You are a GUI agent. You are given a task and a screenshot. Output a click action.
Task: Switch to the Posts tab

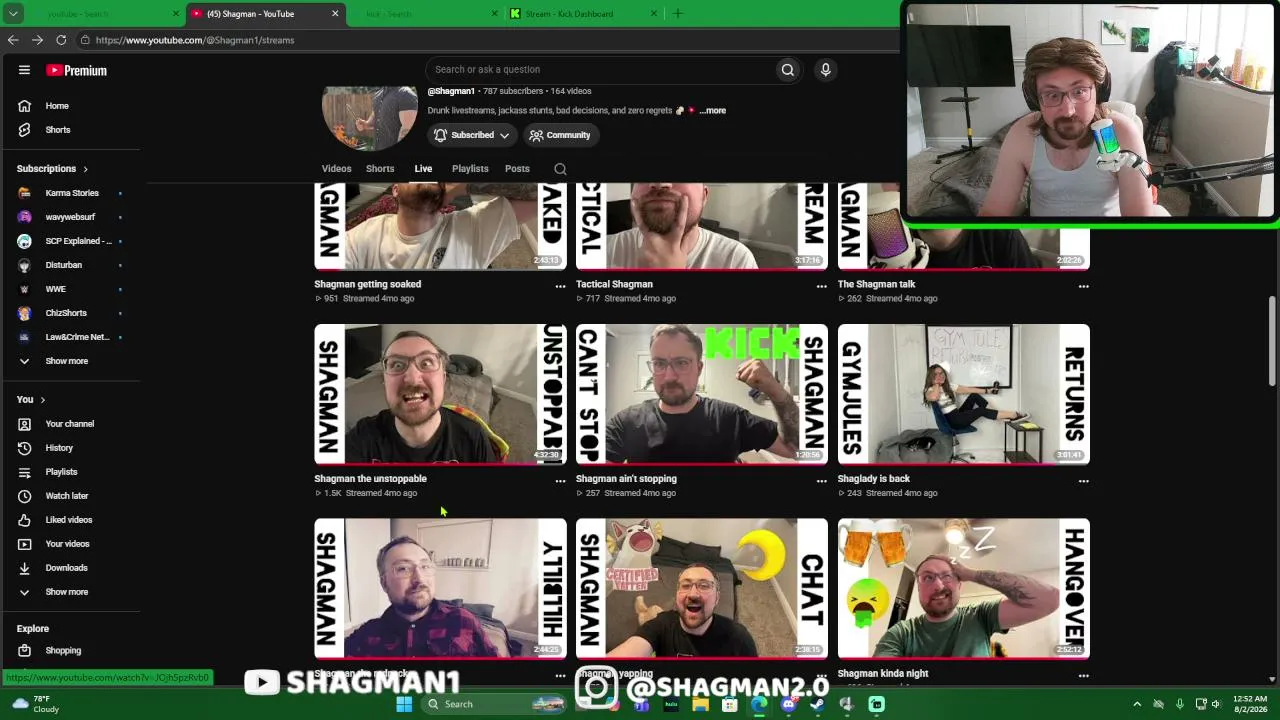[x=517, y=169]
